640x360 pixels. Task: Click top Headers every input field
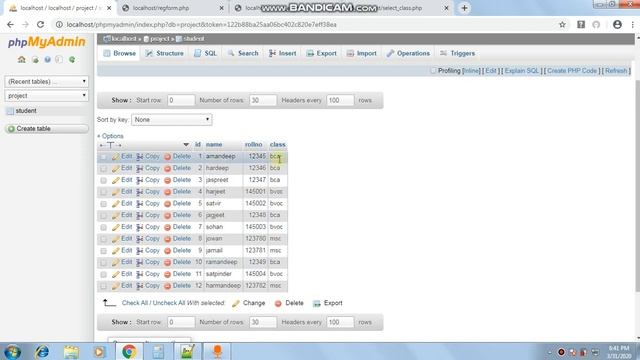point(340,100)
